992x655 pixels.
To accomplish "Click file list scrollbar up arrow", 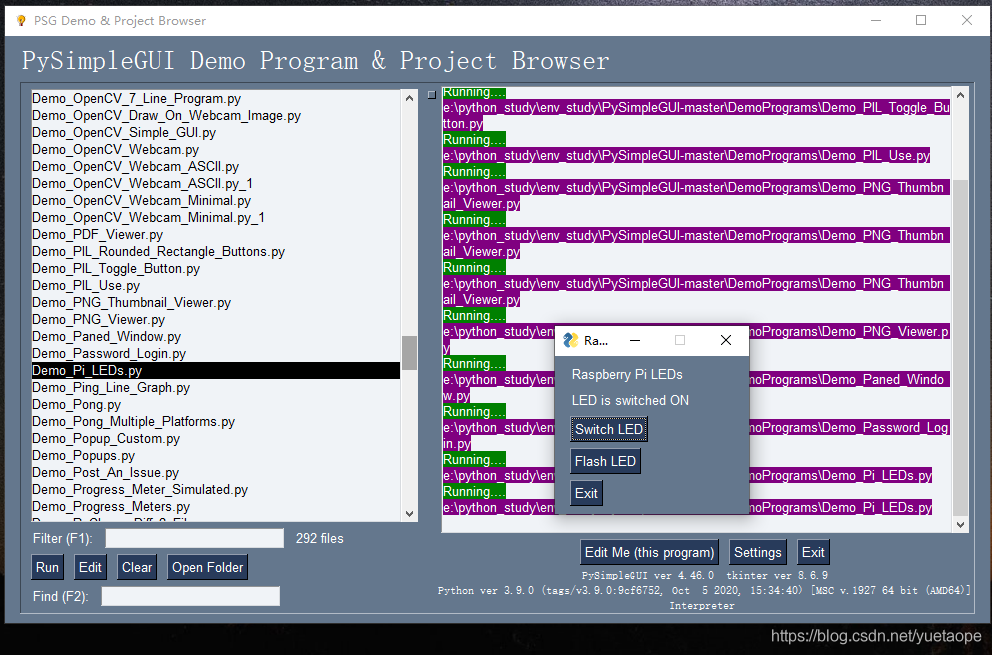I will (409, 98).
